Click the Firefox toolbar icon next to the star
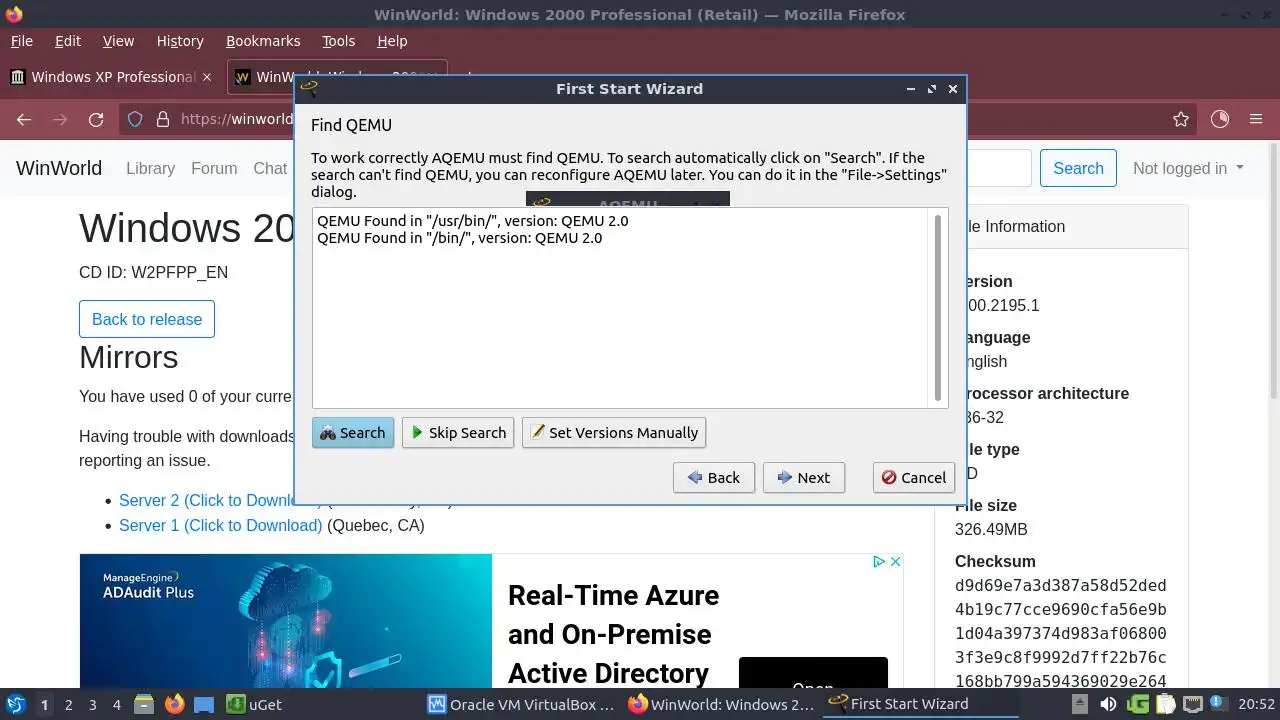The height and width of the screenshot is (720, 1280). click(x=1220, y=120)
